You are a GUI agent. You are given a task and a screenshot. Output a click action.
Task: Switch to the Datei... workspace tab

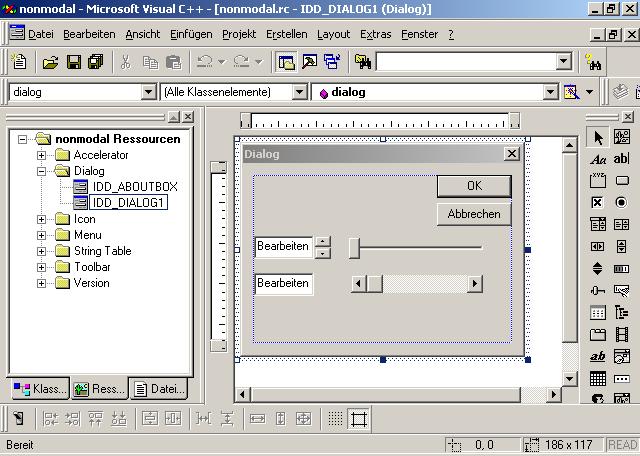tap(159, 389)
